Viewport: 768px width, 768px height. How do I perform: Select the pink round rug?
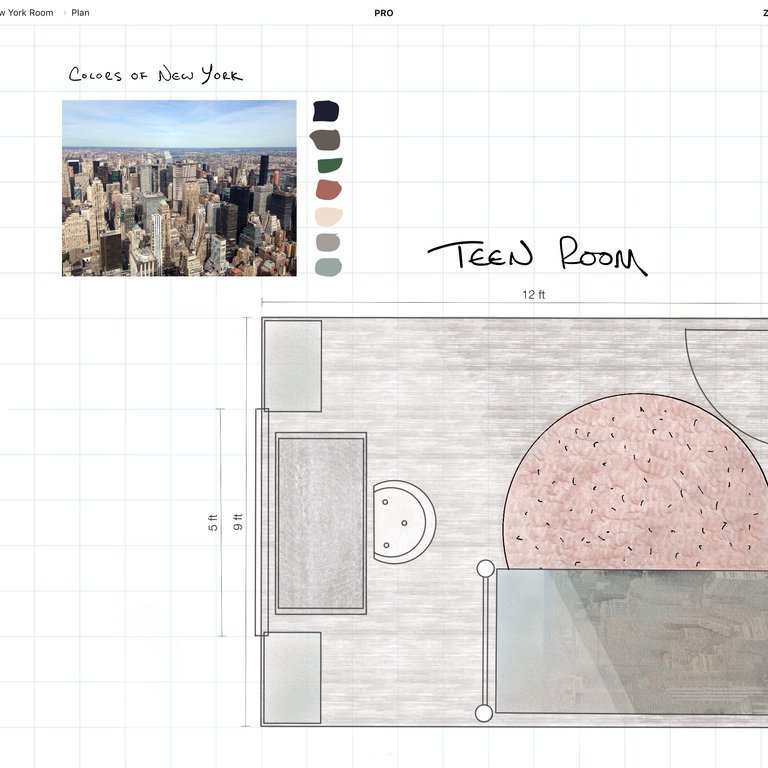click(635, 482)
